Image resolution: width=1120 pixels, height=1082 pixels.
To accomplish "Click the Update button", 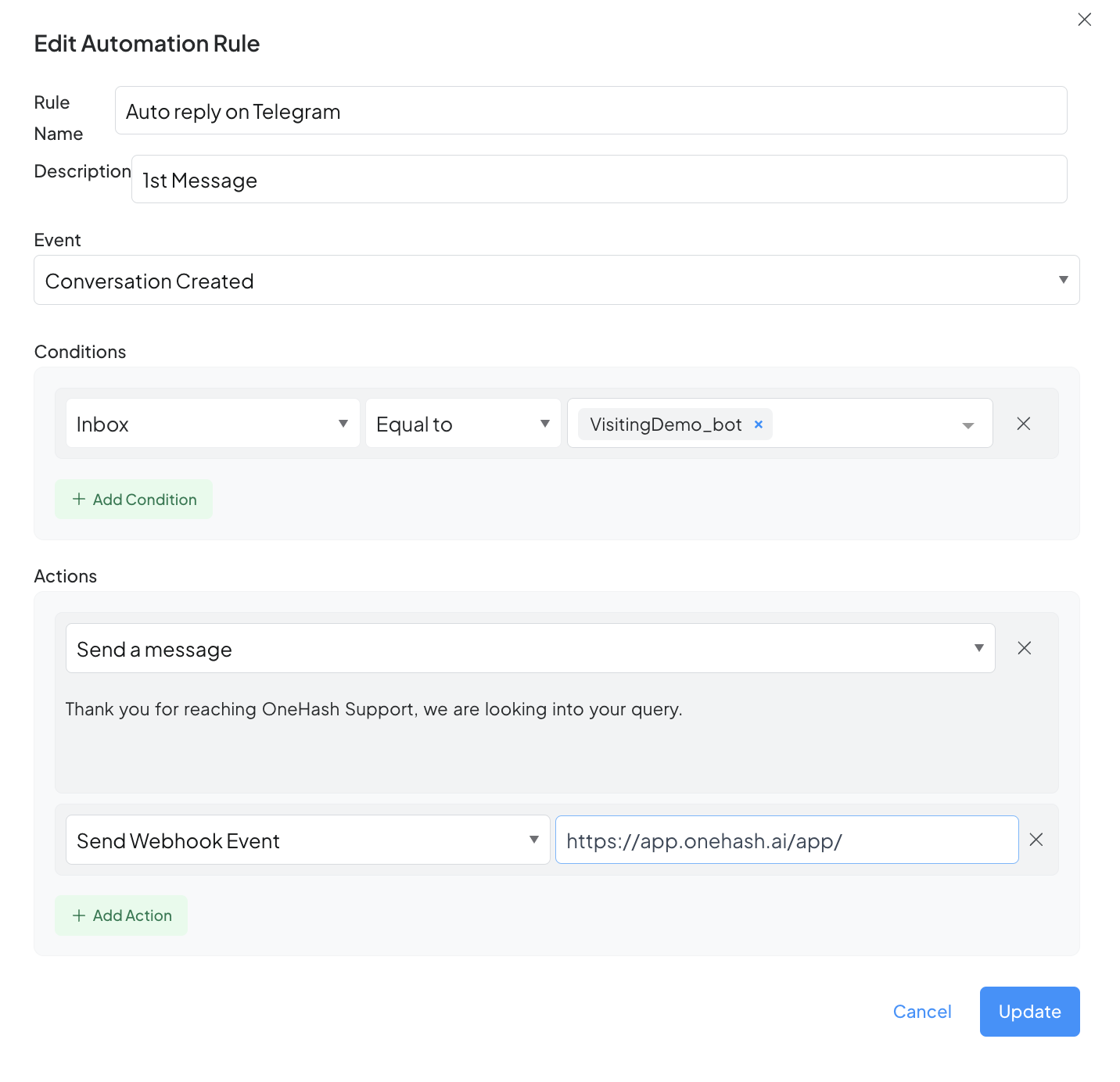I will [1029, 1012].
